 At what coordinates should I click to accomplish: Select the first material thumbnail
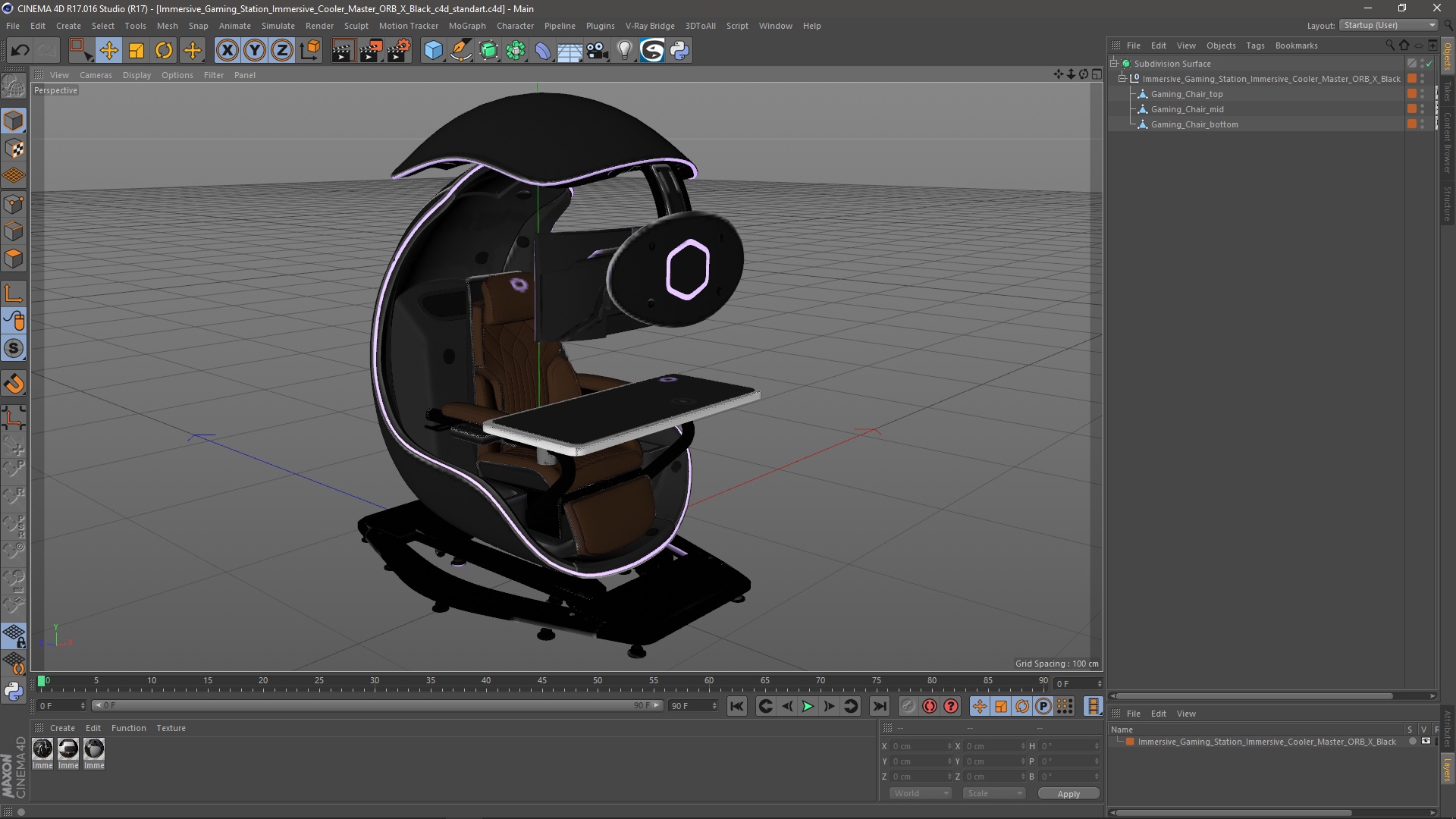[43, 749]
